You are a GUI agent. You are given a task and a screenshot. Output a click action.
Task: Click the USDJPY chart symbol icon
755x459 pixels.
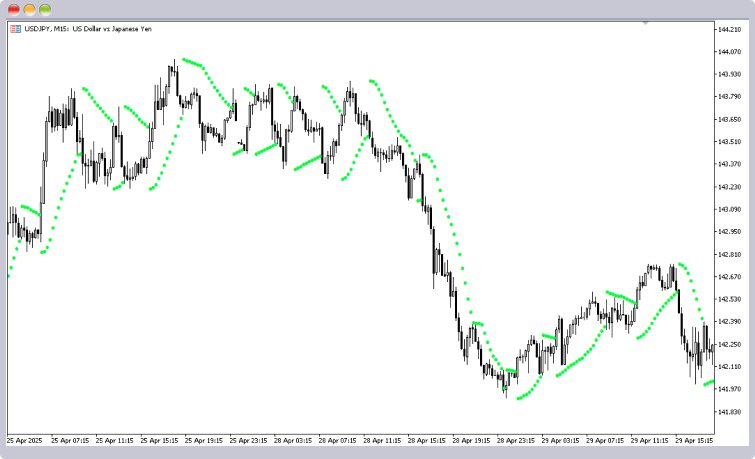coord(14,29)
